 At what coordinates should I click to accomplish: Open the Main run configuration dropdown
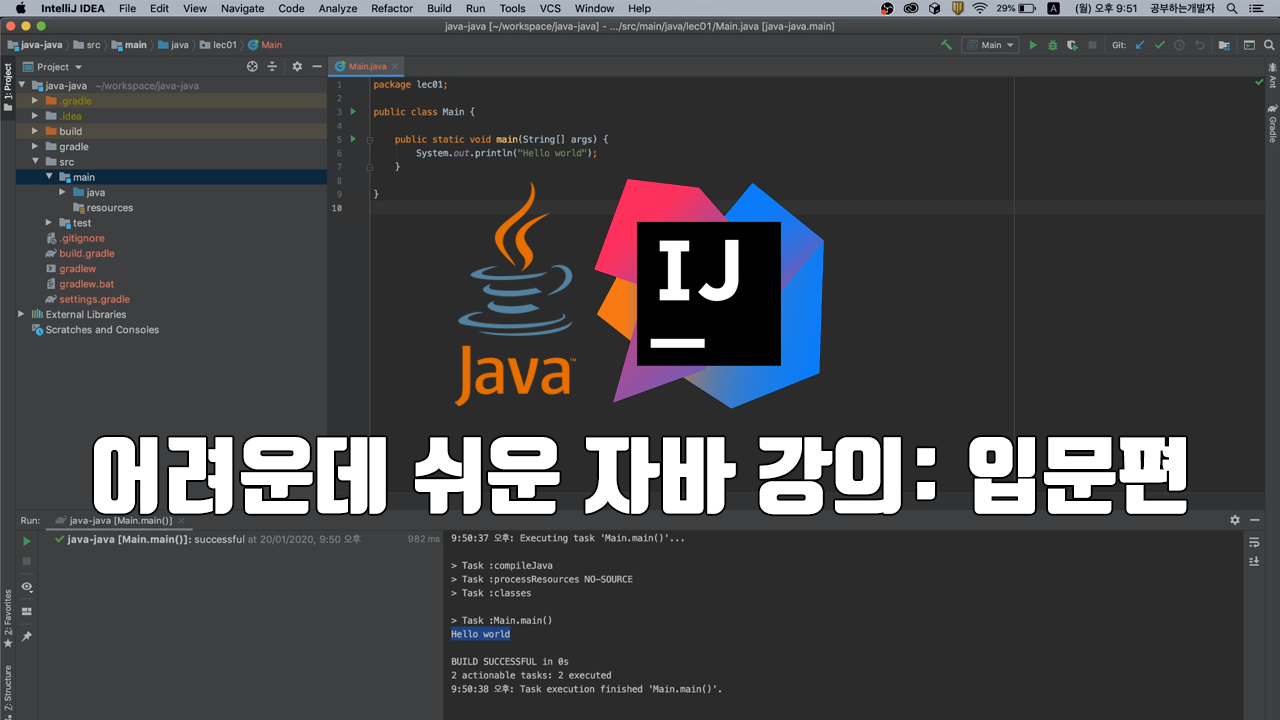coord(990,45)
